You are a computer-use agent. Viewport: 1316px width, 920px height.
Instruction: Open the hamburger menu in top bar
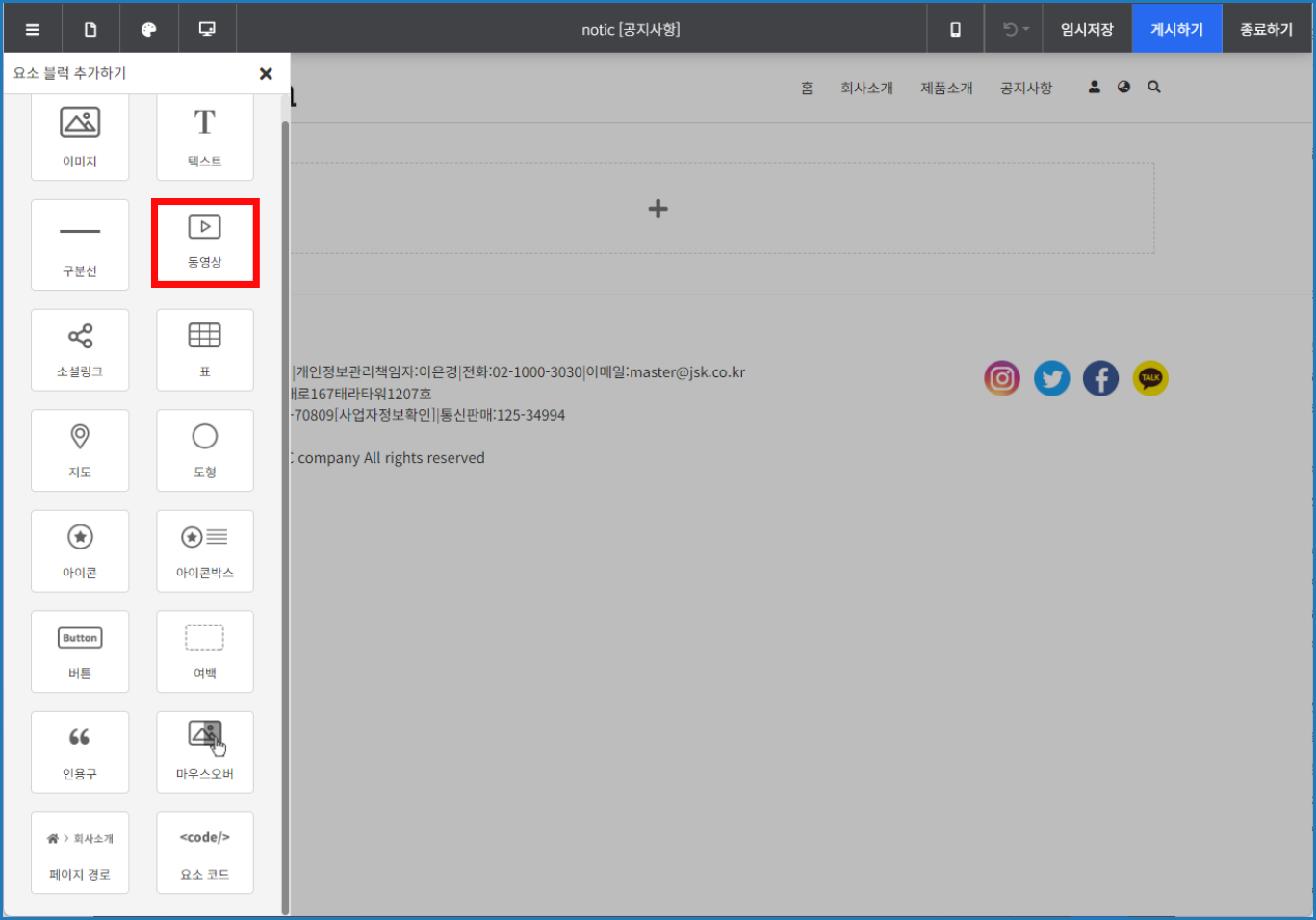[33, 29]
